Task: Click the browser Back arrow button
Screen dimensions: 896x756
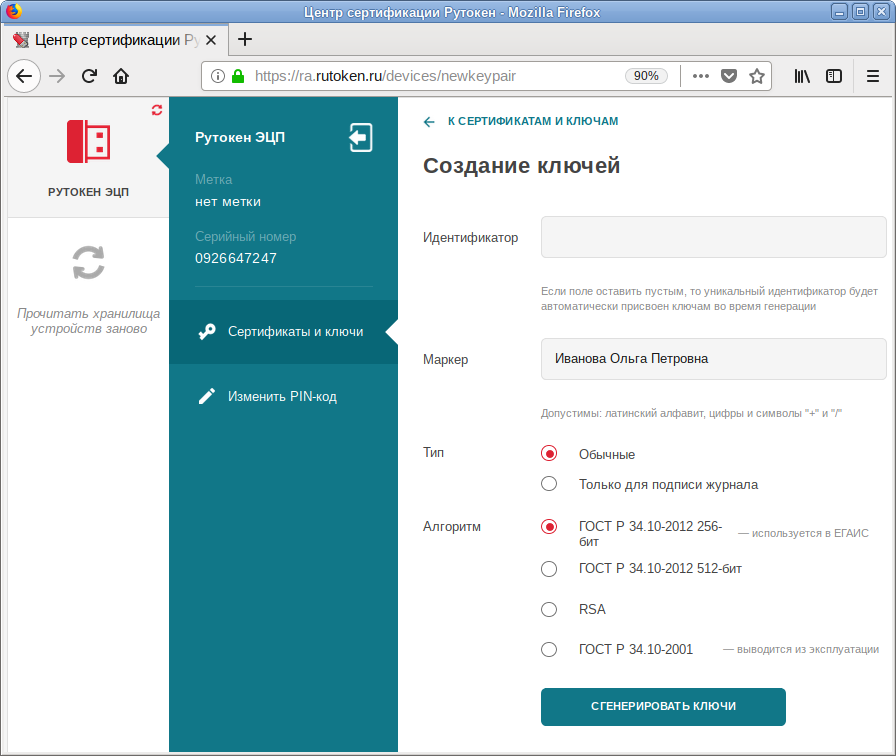Action: coord(24,76)
